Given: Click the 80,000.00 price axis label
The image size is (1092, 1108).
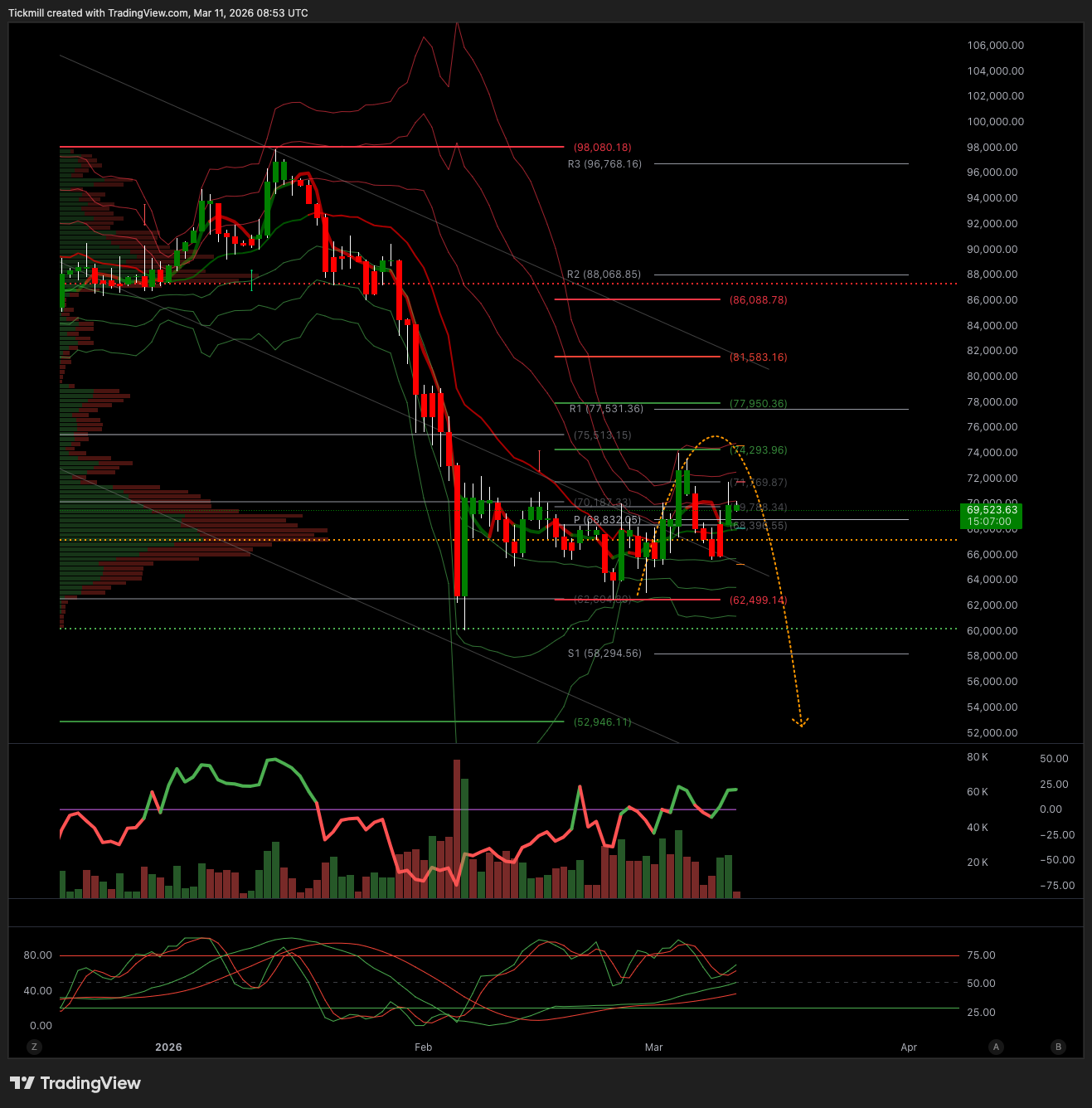Looking at the screenshot, I should [x=993, y=377].
